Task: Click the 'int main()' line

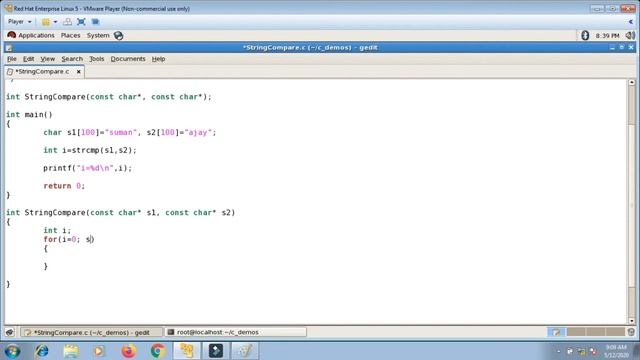Action: click(29, 115)
